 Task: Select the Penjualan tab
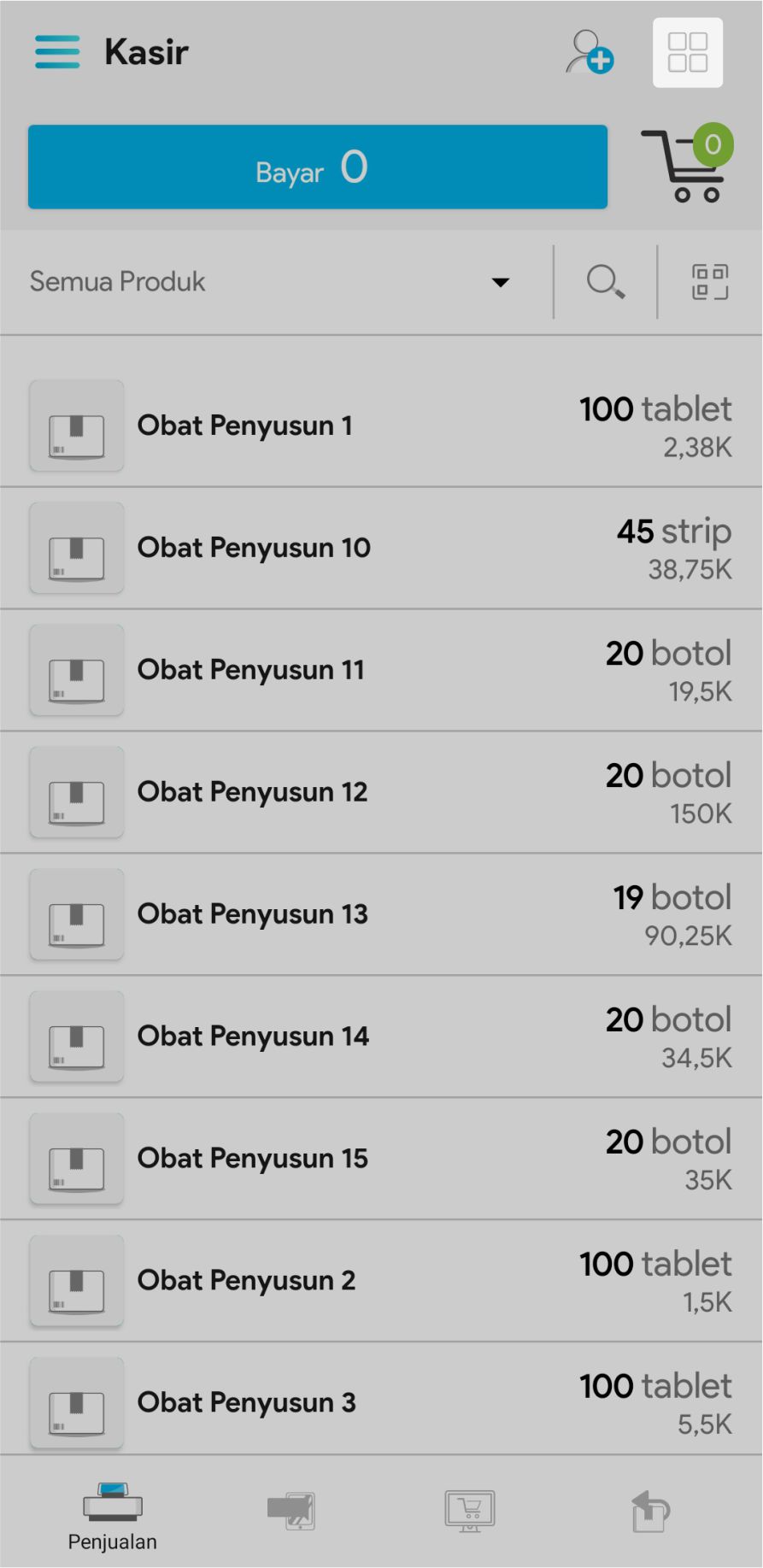(x=113, y=1516)
